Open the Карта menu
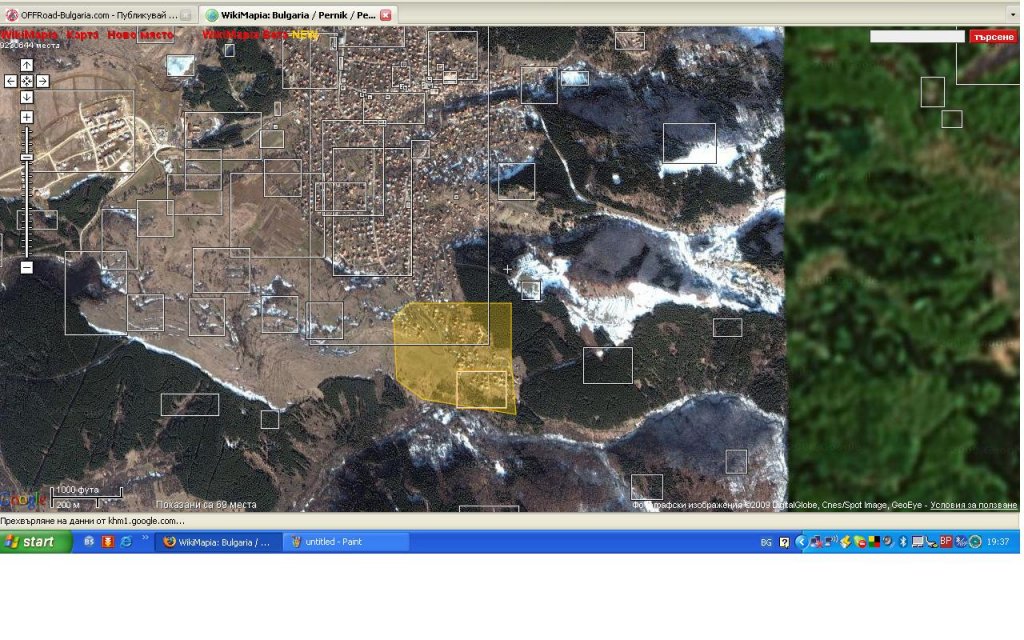Viewport: 1024px width, 640px height. click(x=82, y=35)
